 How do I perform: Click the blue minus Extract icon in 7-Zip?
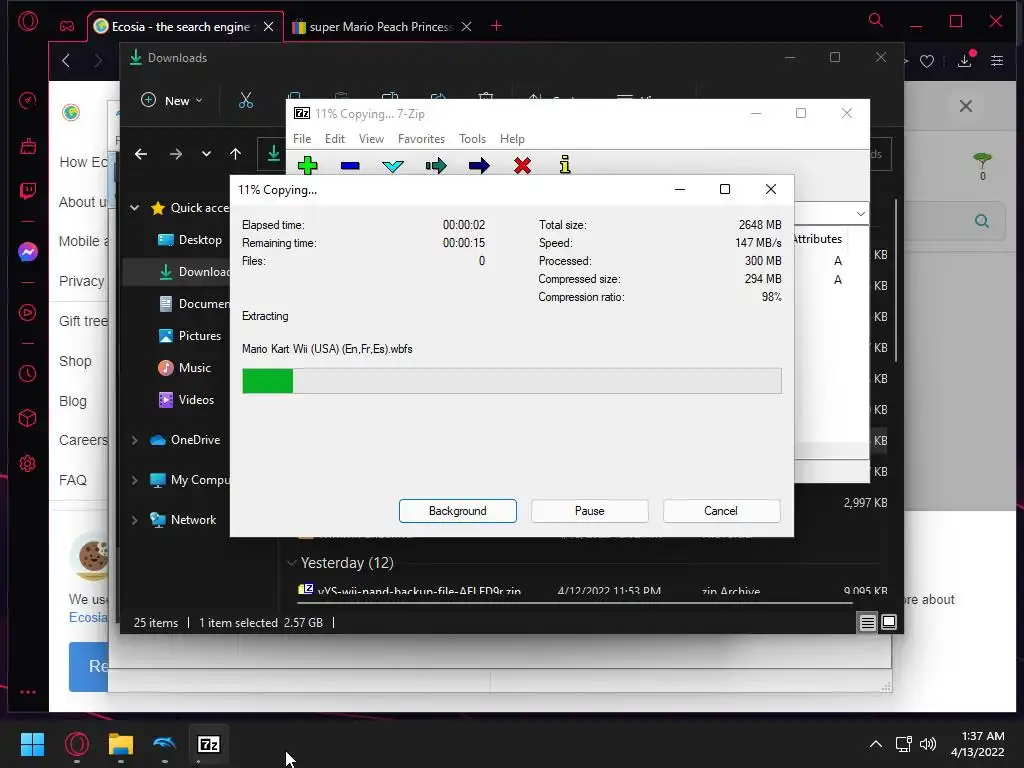pos(350,166)
